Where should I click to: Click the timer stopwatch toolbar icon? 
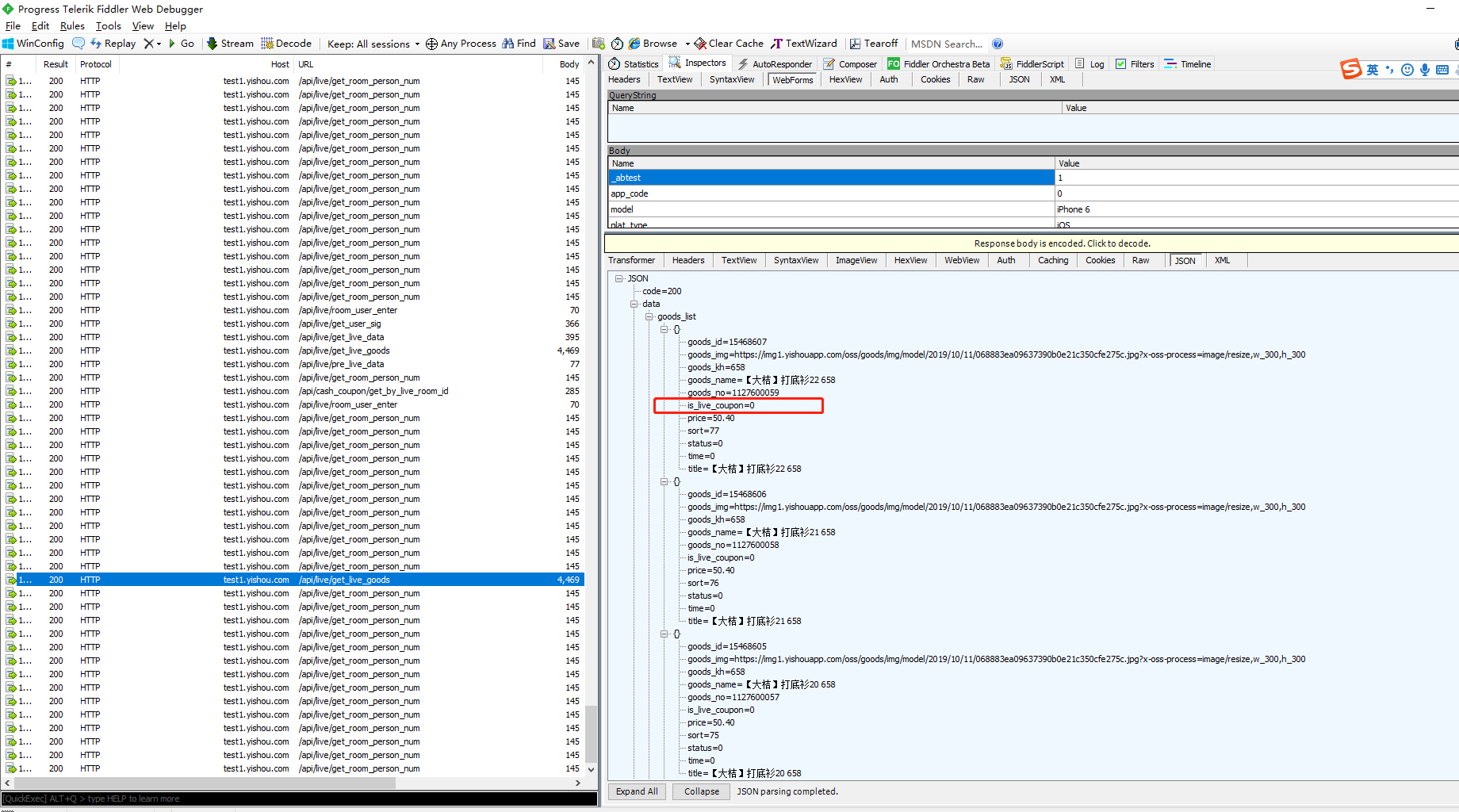pyautogui.click(x=617, y=44)
